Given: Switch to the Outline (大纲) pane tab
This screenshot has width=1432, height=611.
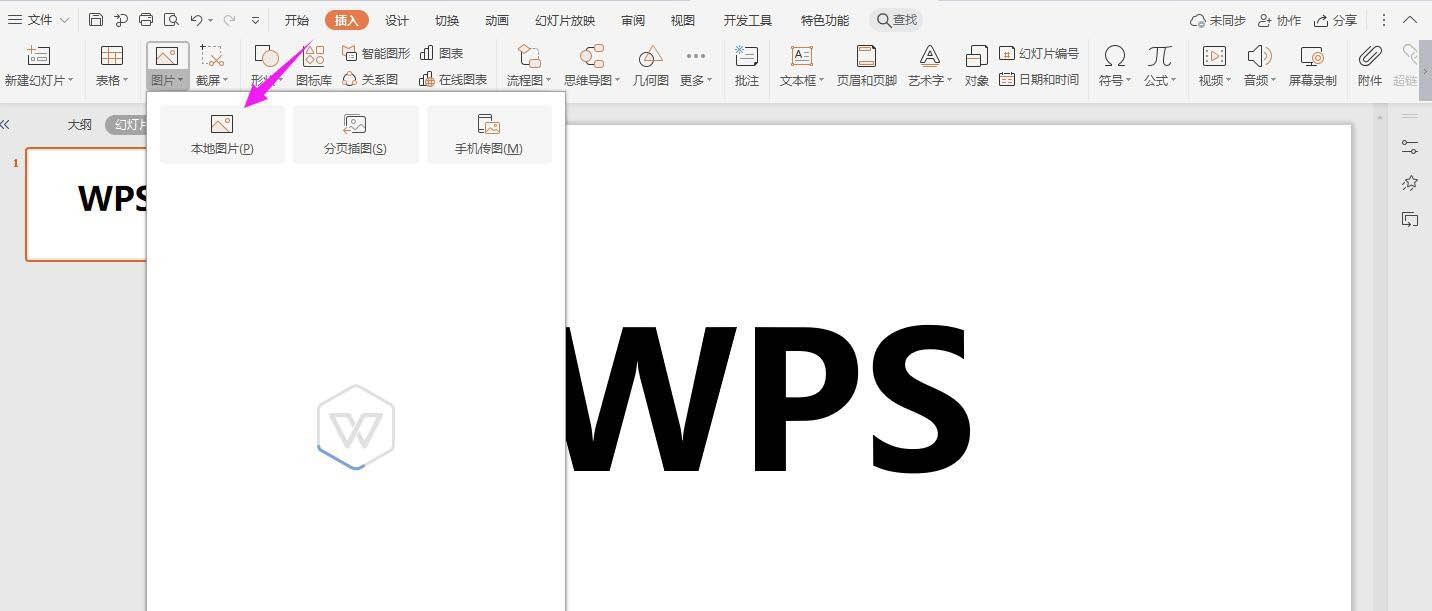Looking at the screenshot, I should pyautogui.click(x=79, y=125).
